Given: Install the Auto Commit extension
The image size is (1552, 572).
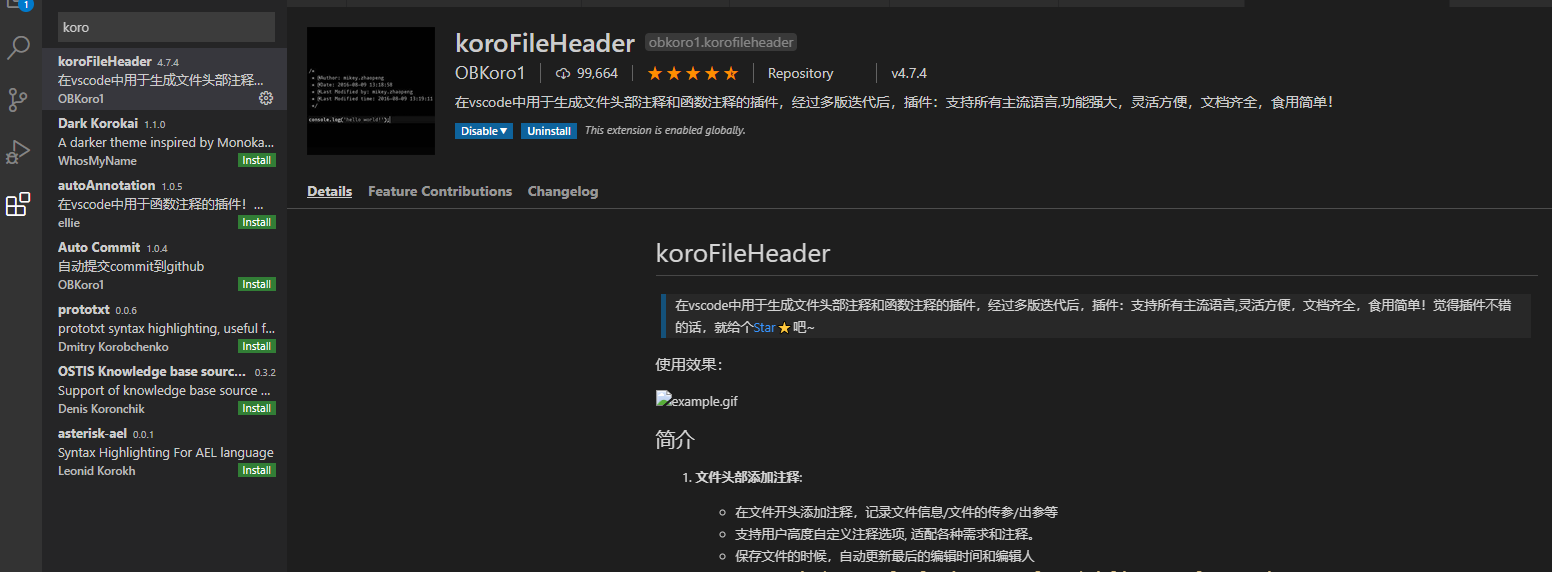Looking at the screenshot, I should tap(256, 284).
